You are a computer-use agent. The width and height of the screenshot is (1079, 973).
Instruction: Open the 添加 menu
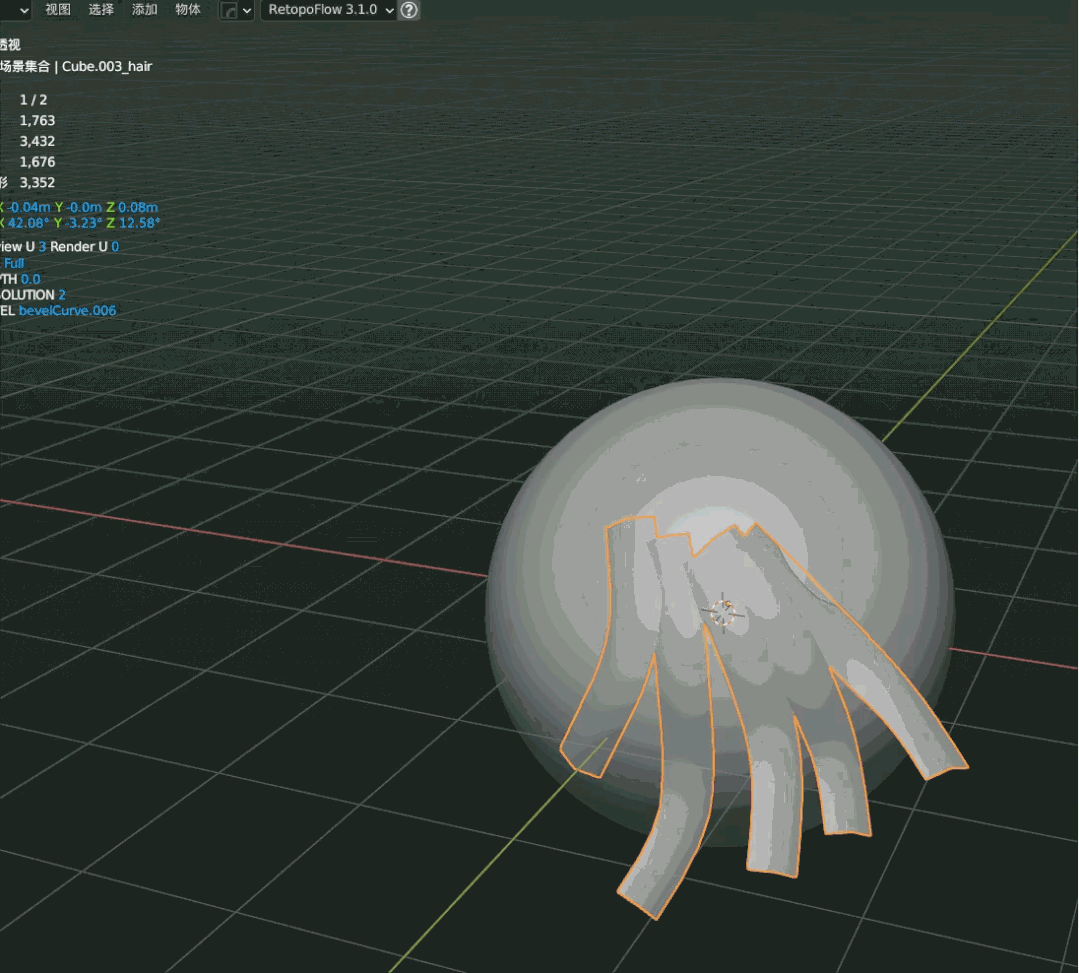tap(145, 10)
